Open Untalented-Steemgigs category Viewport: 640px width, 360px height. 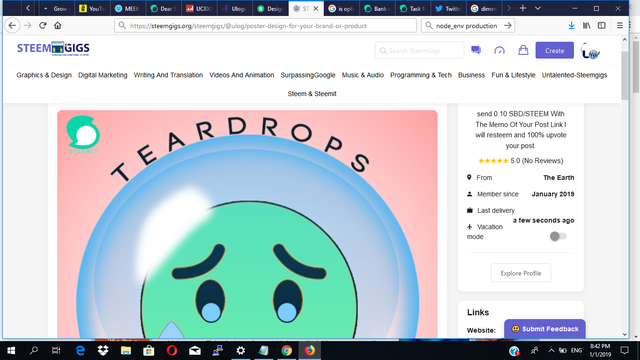[574, 75]
